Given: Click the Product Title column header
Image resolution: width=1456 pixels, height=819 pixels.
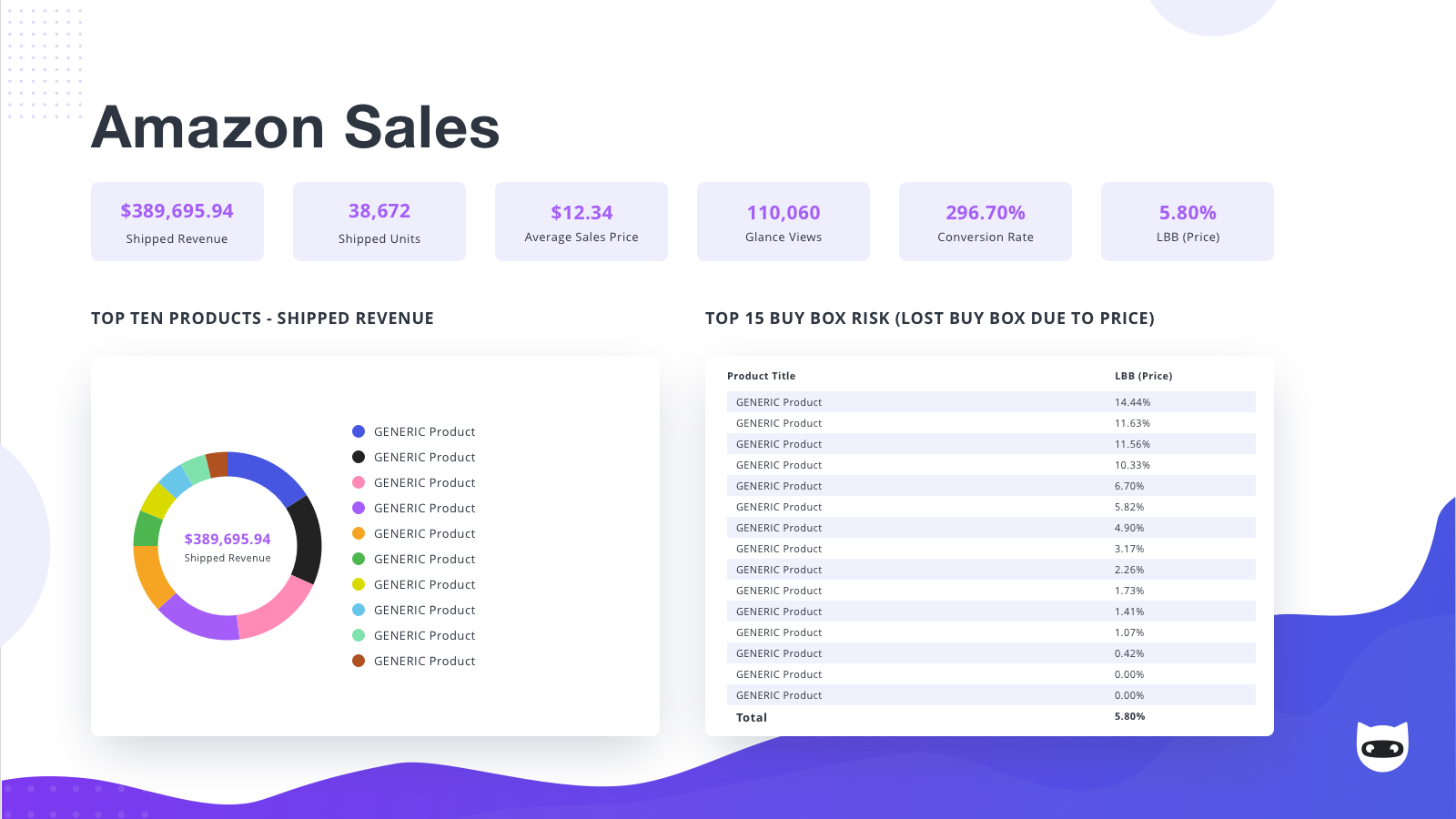Looking at the screenshot, I should pyautogui.click(x=761, y=376).
